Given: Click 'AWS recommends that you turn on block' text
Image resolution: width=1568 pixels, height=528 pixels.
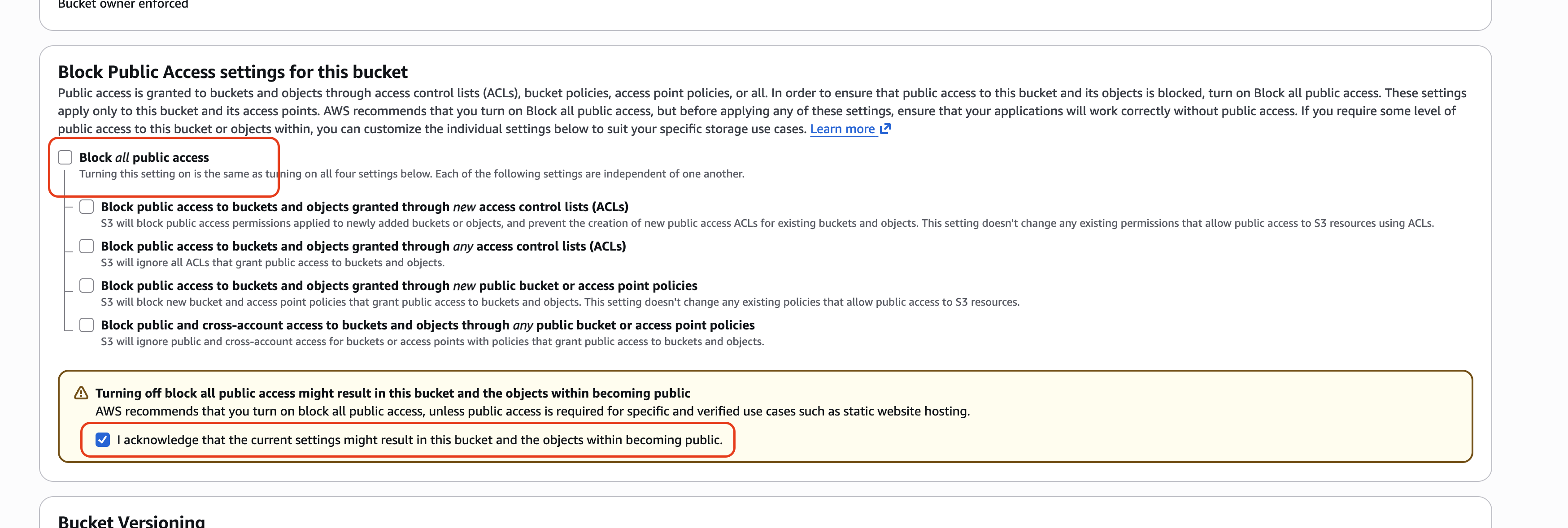Looking at the screenshot, I should click(x=533, y=411).
